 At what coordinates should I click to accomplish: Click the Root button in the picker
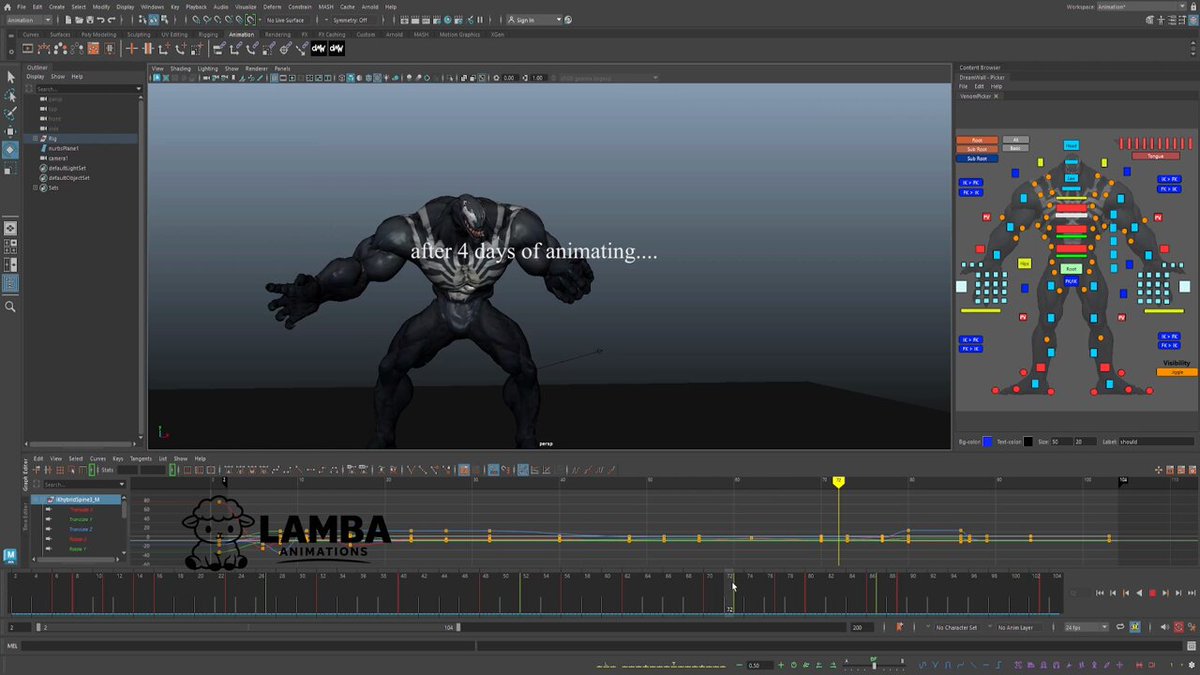(1071, 269)
